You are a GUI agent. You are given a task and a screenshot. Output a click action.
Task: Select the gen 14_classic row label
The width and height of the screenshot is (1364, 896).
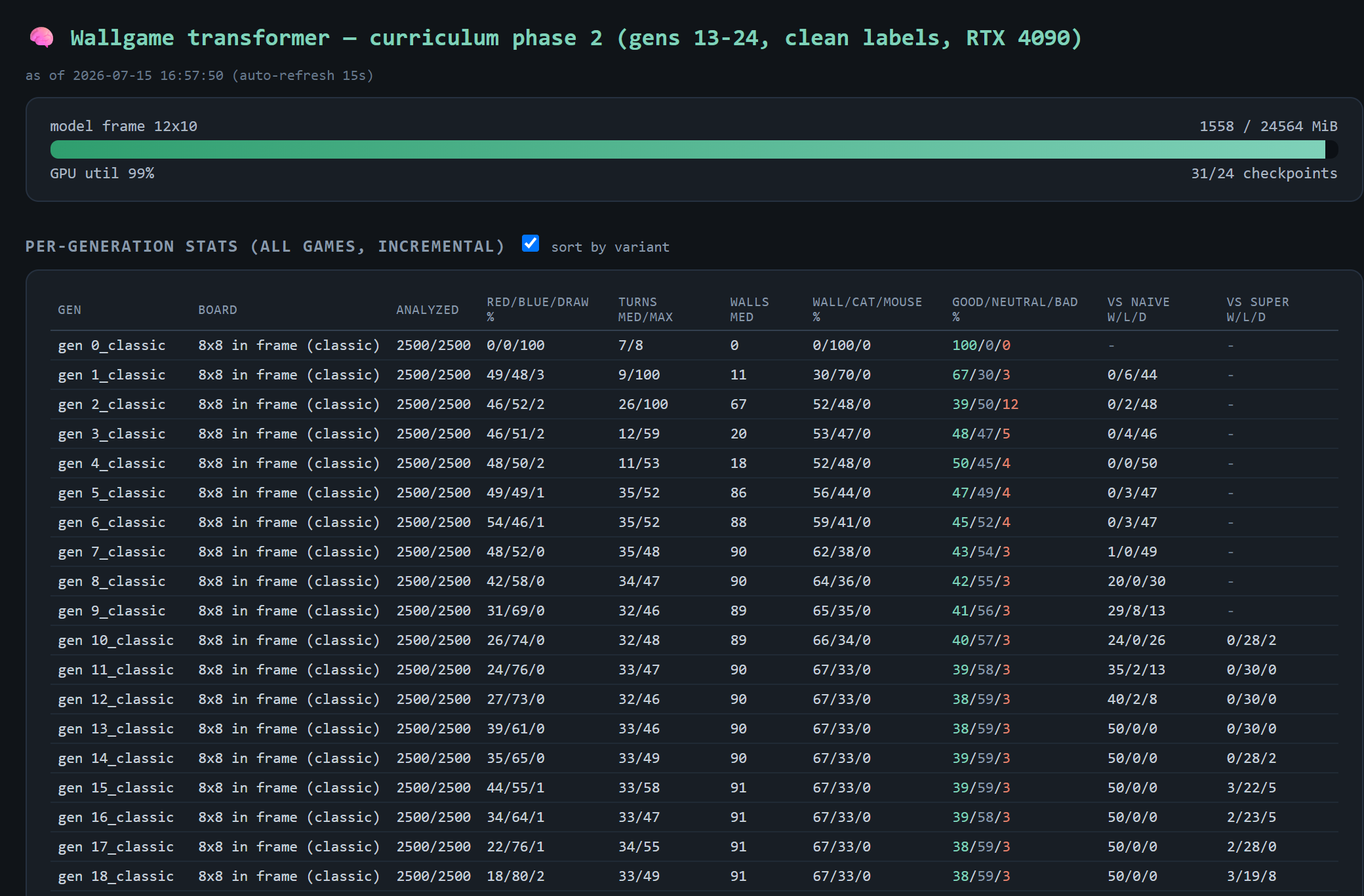pos(116,758)
